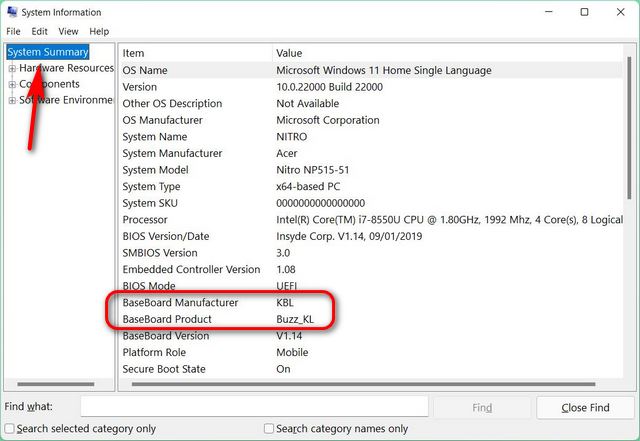The width and height of the screenshot is (640, 441).
Task: Select the Hardware Resources tree item
Action: point(67,68)
